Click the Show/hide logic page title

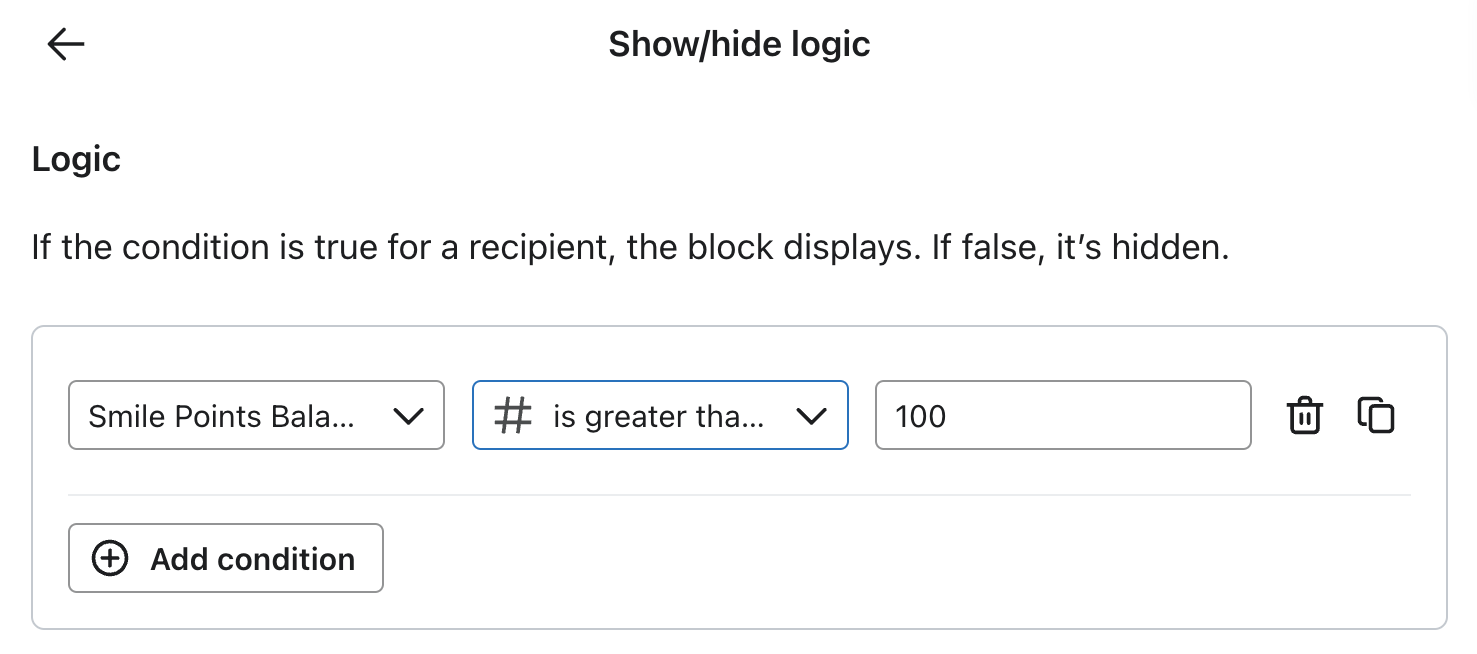[739, 44]
